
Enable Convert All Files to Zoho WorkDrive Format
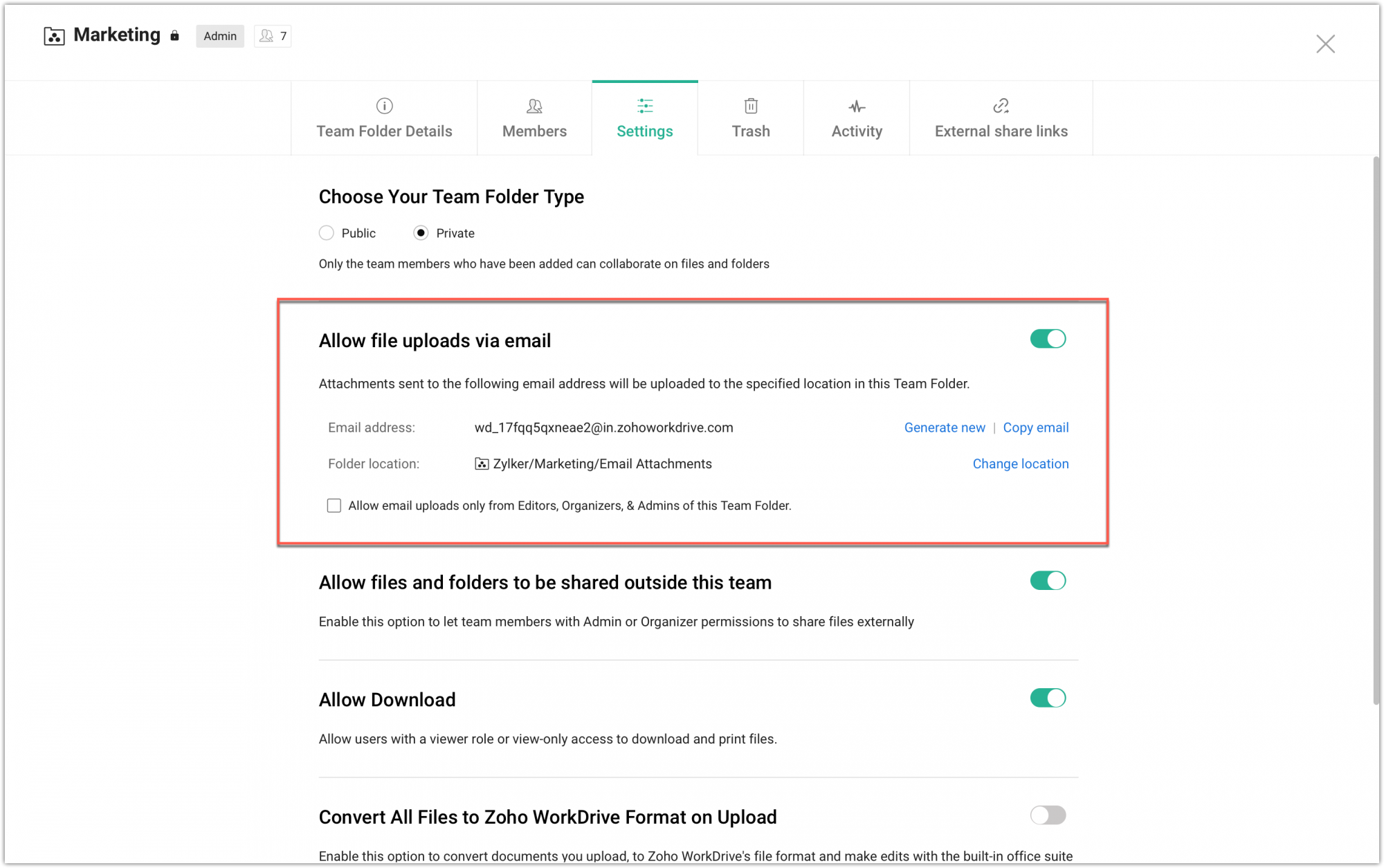pos(1048,816)
